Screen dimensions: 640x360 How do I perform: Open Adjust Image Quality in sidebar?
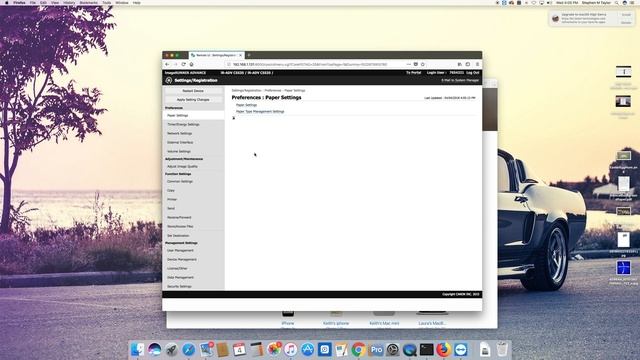click(x=182, y=167)
